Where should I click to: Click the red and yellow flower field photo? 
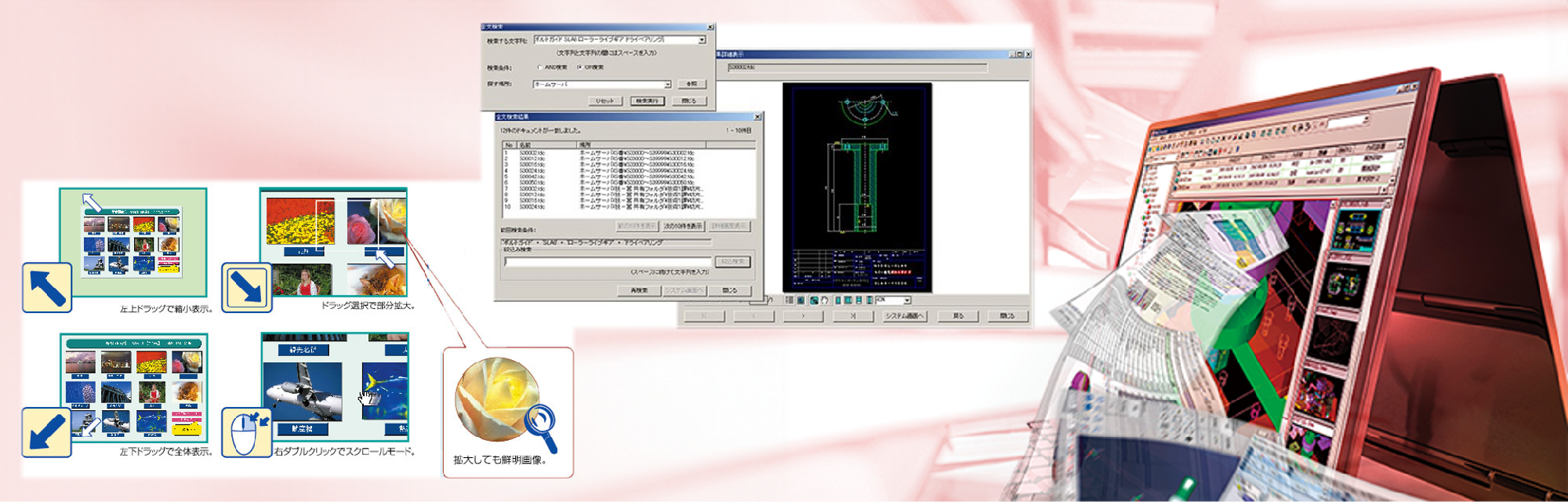coord(300,221)
